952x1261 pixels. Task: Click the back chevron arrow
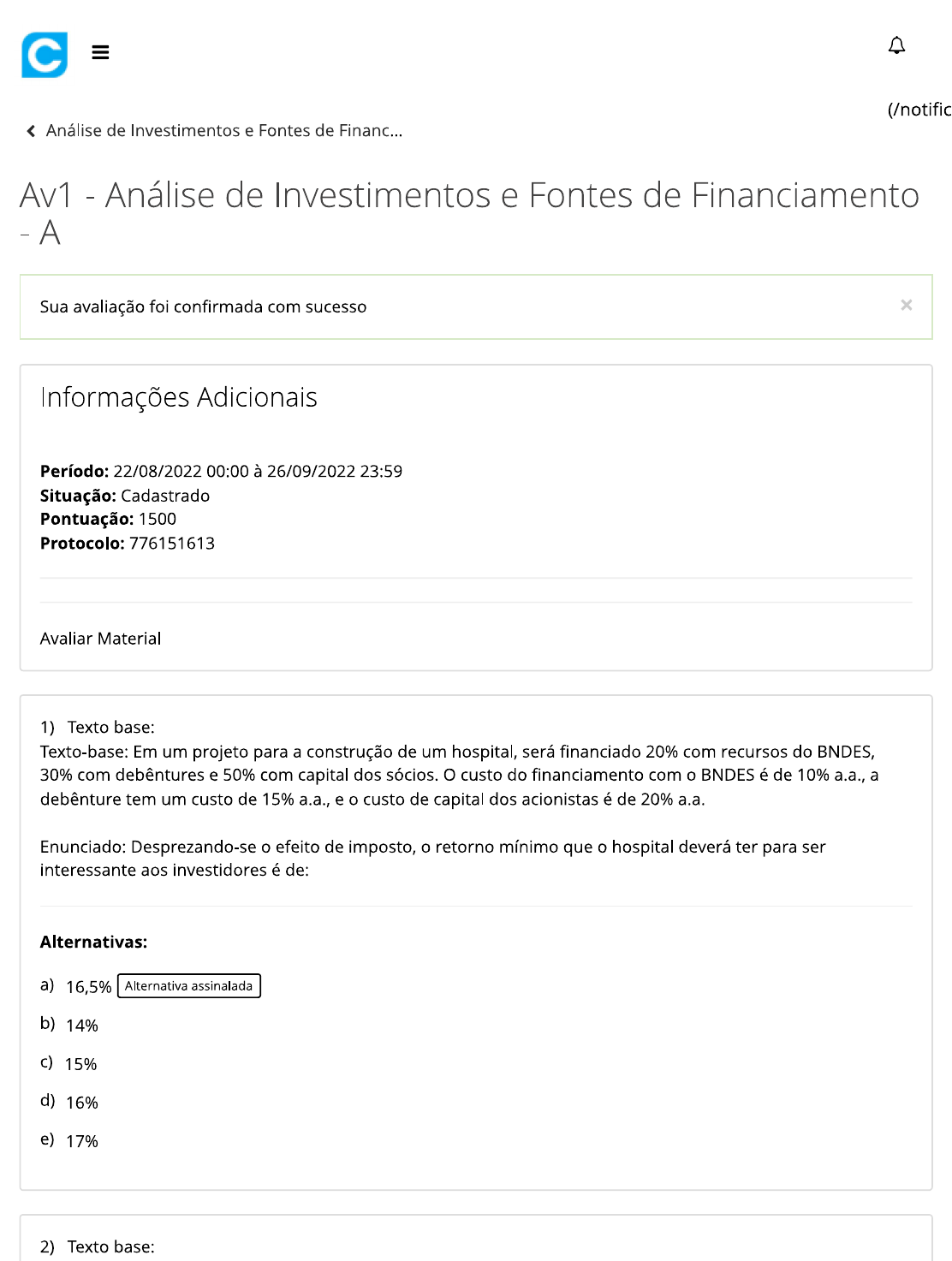(x=31, y=131)
